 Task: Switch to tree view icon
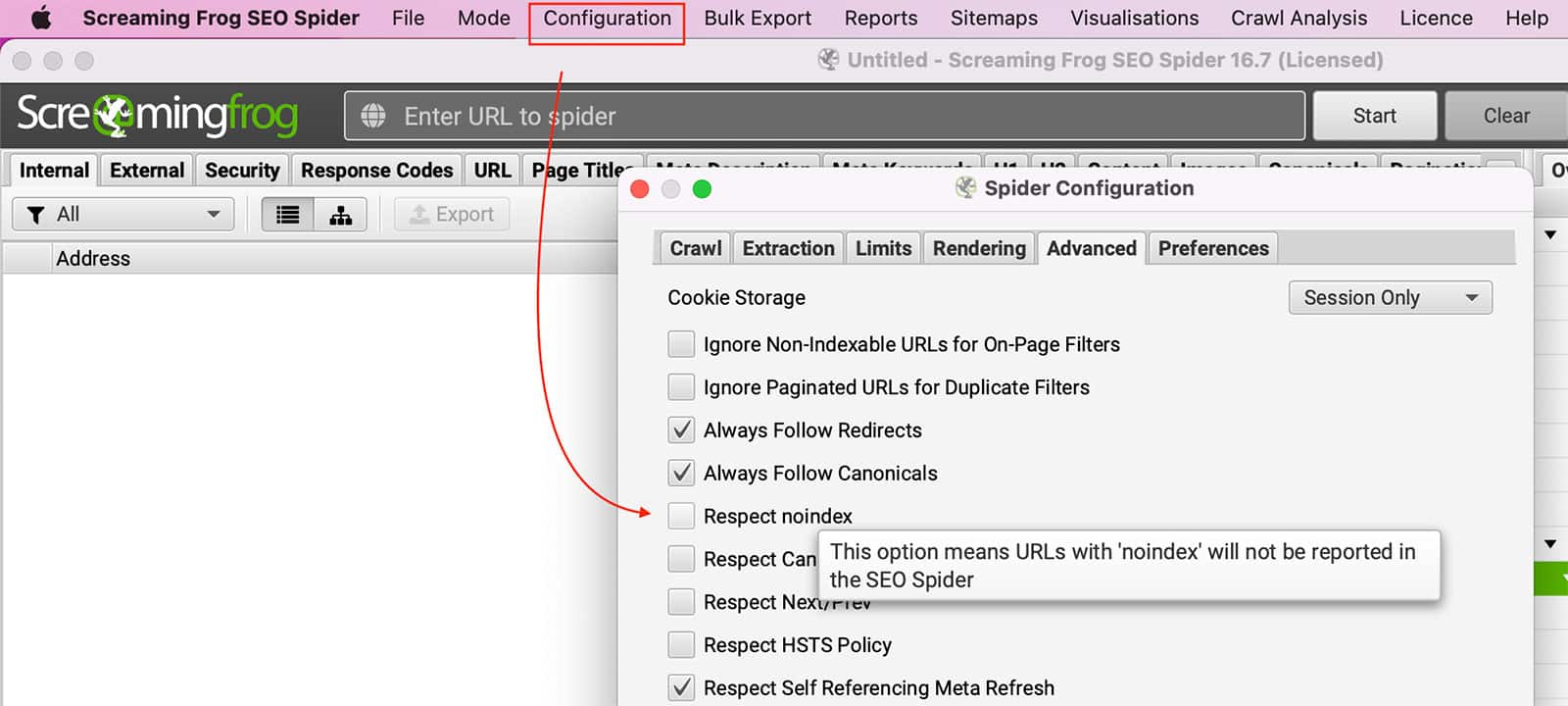tap(340, 215)
